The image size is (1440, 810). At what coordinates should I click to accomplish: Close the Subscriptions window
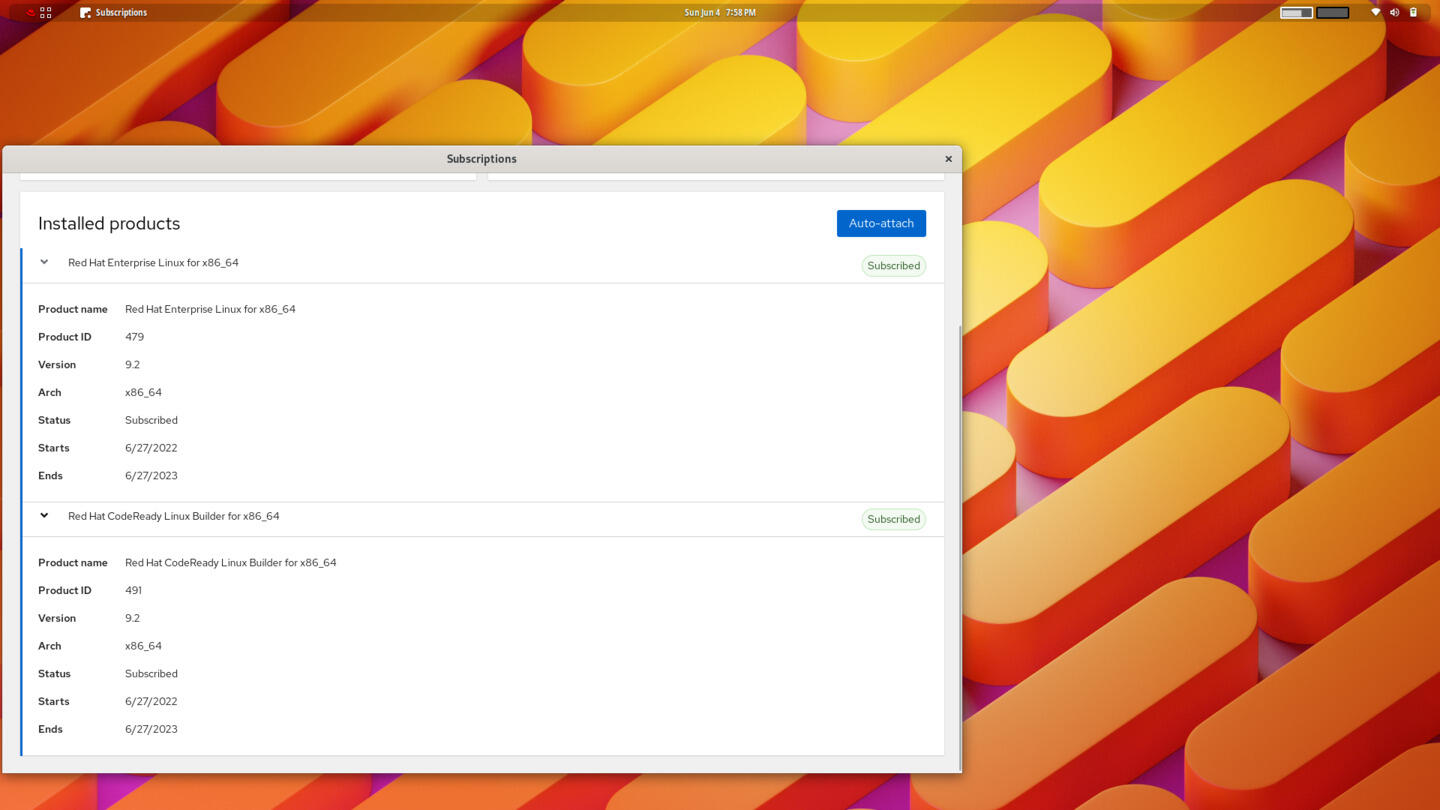(x=948, y=159)
